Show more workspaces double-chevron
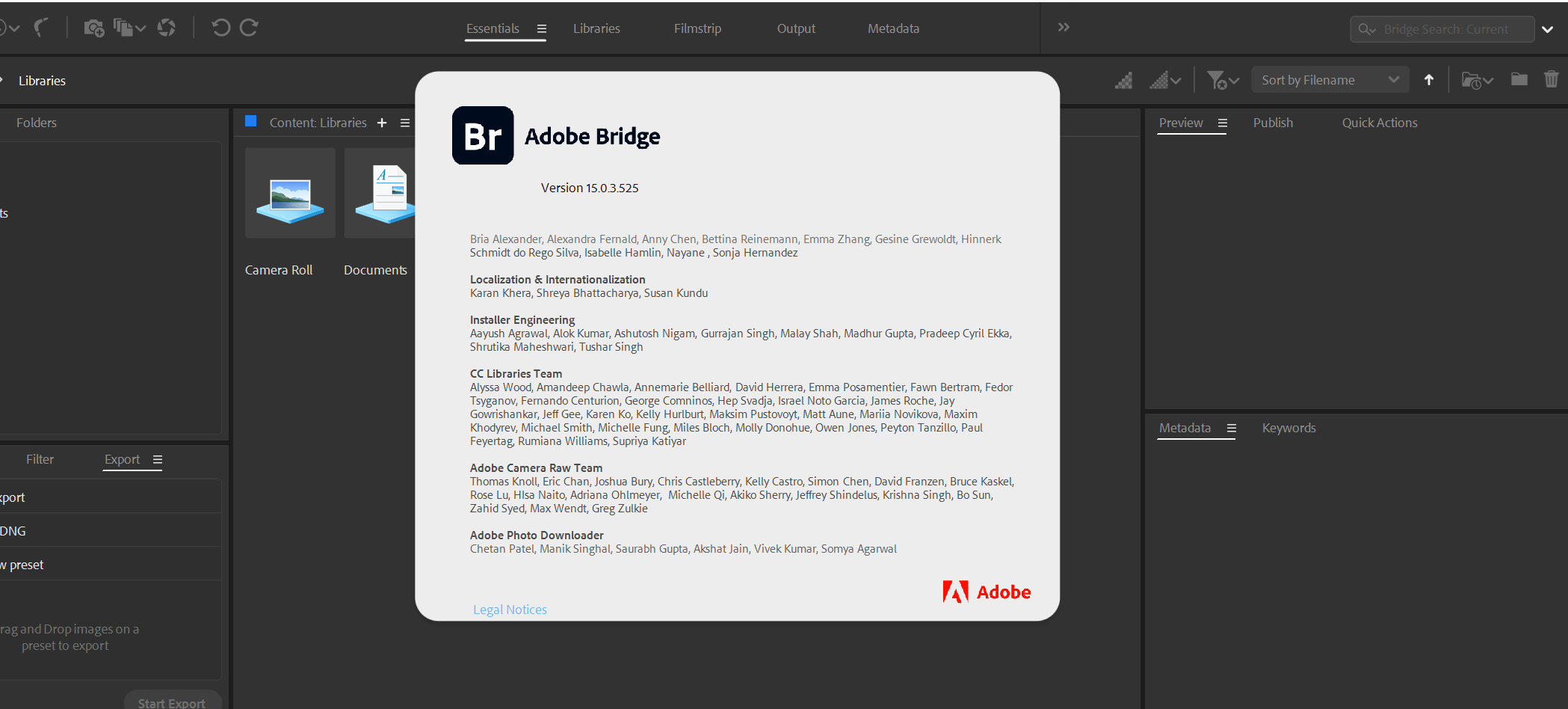This screenshot has width=1568, height=709. 1064,28
